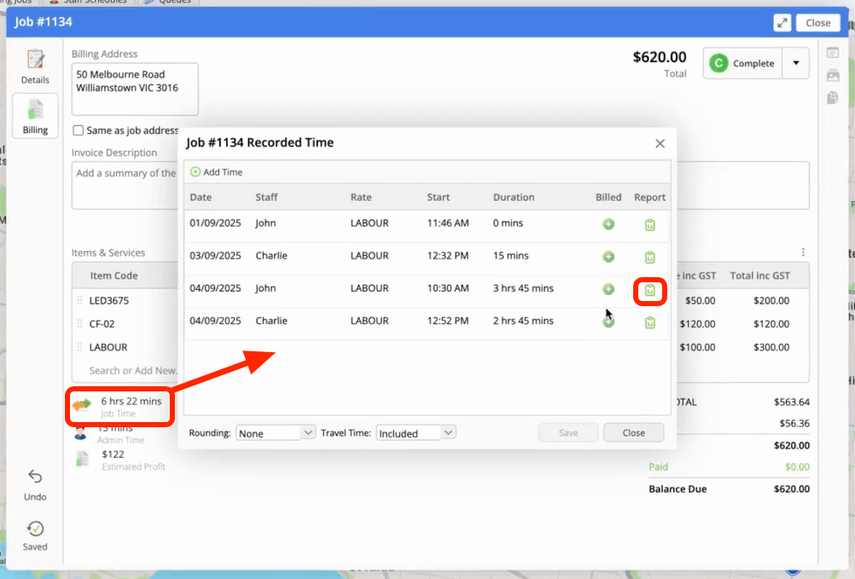Open the Billing tab in sidebar
855x579 pixels.
coord(35,116)
